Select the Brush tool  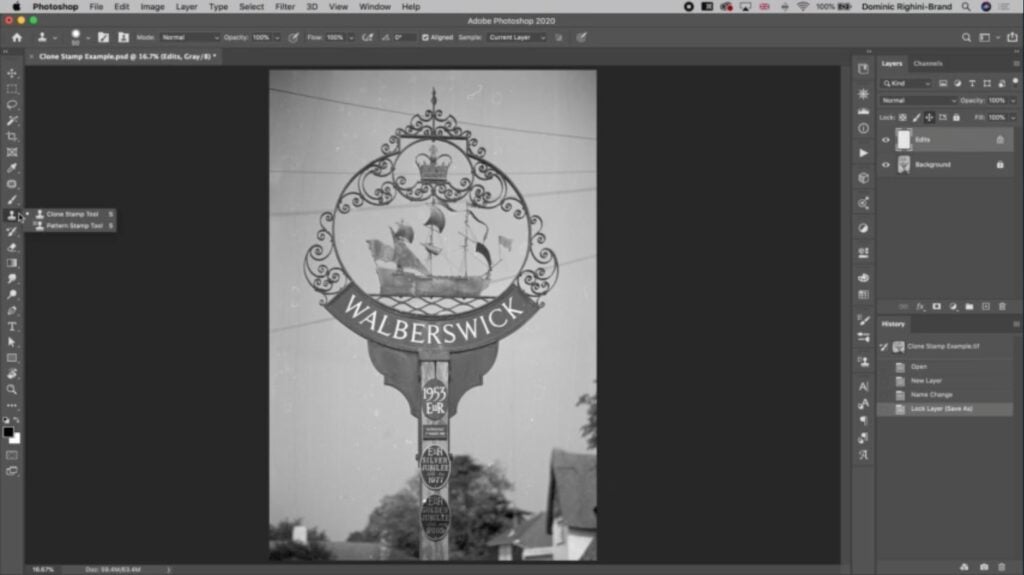click(x=12, y=200)
